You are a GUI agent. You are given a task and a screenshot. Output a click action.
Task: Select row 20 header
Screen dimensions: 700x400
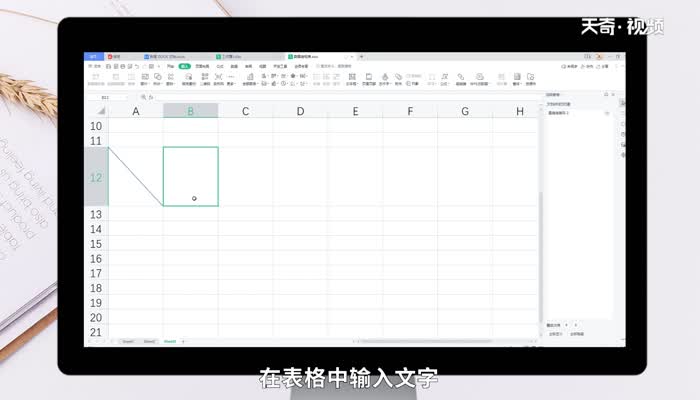tap(96, 317)
